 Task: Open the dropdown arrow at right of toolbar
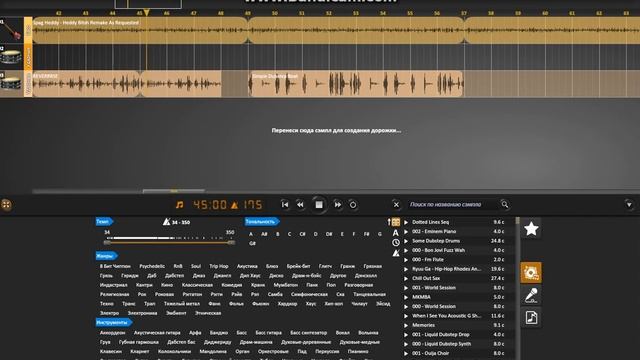(629, 204)
